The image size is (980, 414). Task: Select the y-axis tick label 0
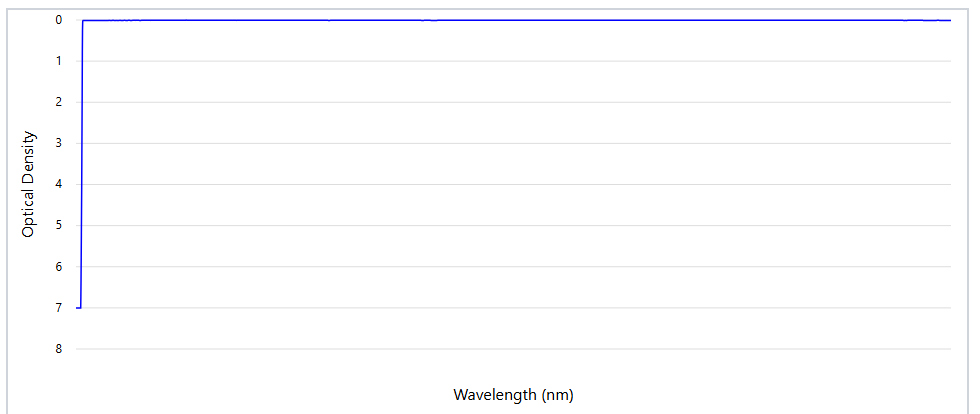tap(59, 20)
